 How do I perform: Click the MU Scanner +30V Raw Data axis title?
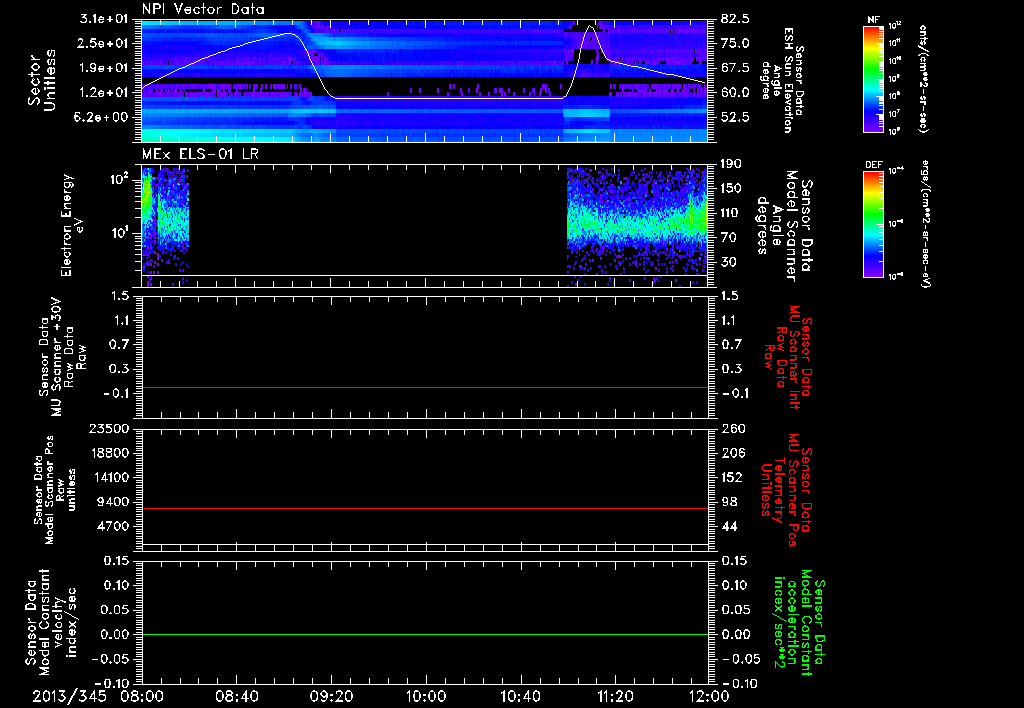[61, 357]
